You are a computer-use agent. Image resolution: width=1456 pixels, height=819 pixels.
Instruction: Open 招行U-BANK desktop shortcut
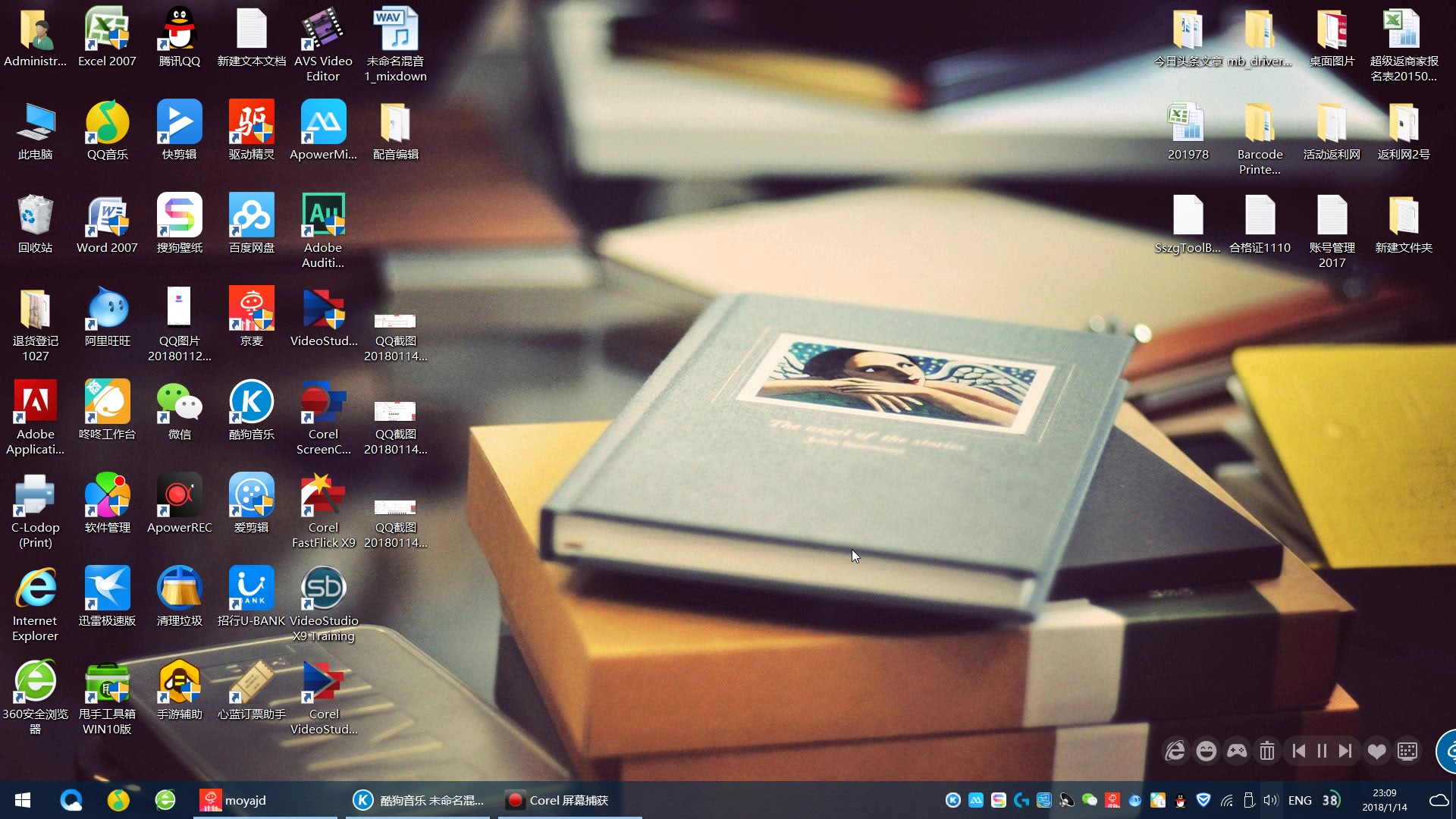pyautogui.click(x=252, y=598)
